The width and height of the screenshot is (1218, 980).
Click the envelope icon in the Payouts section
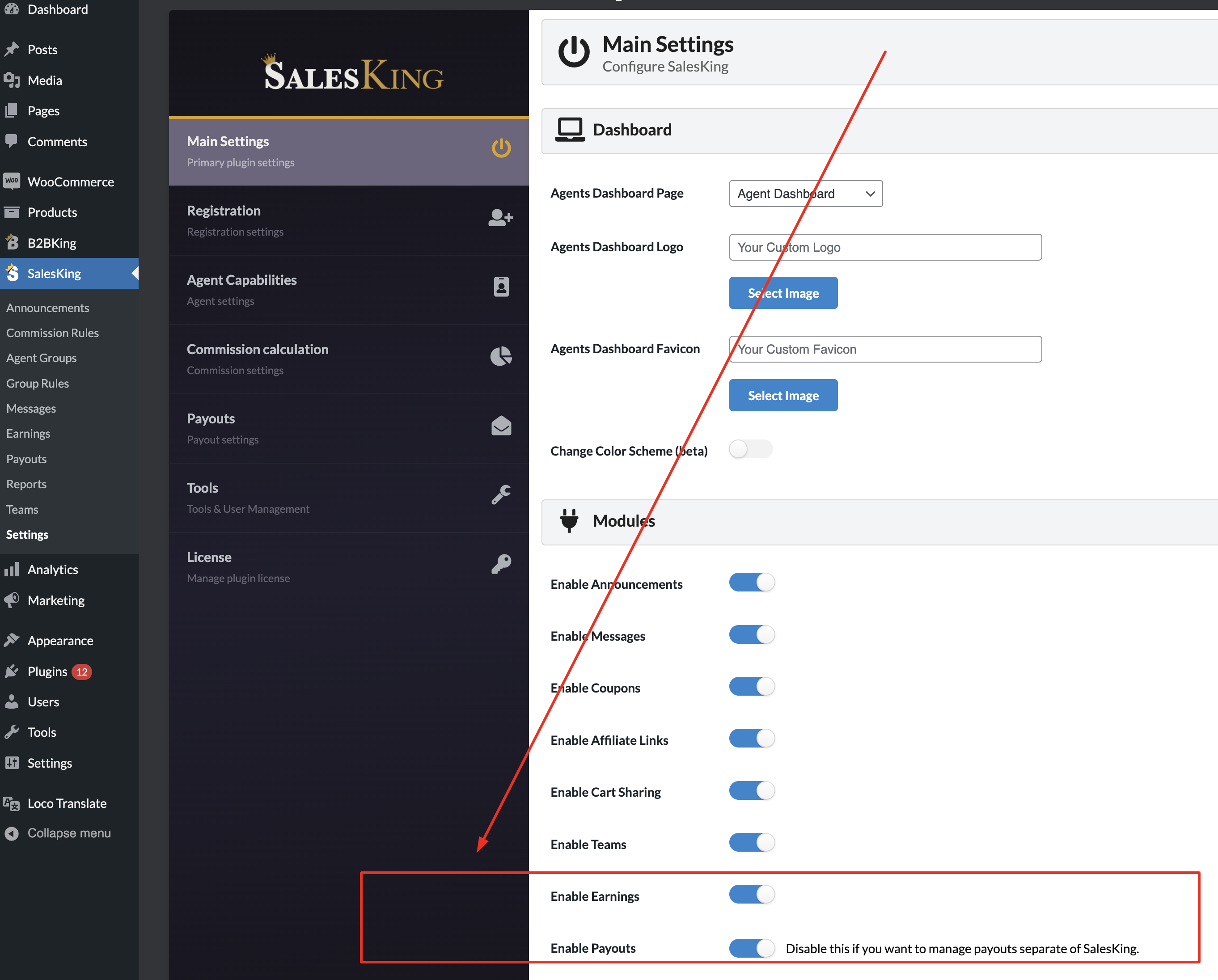pos(501,425)
